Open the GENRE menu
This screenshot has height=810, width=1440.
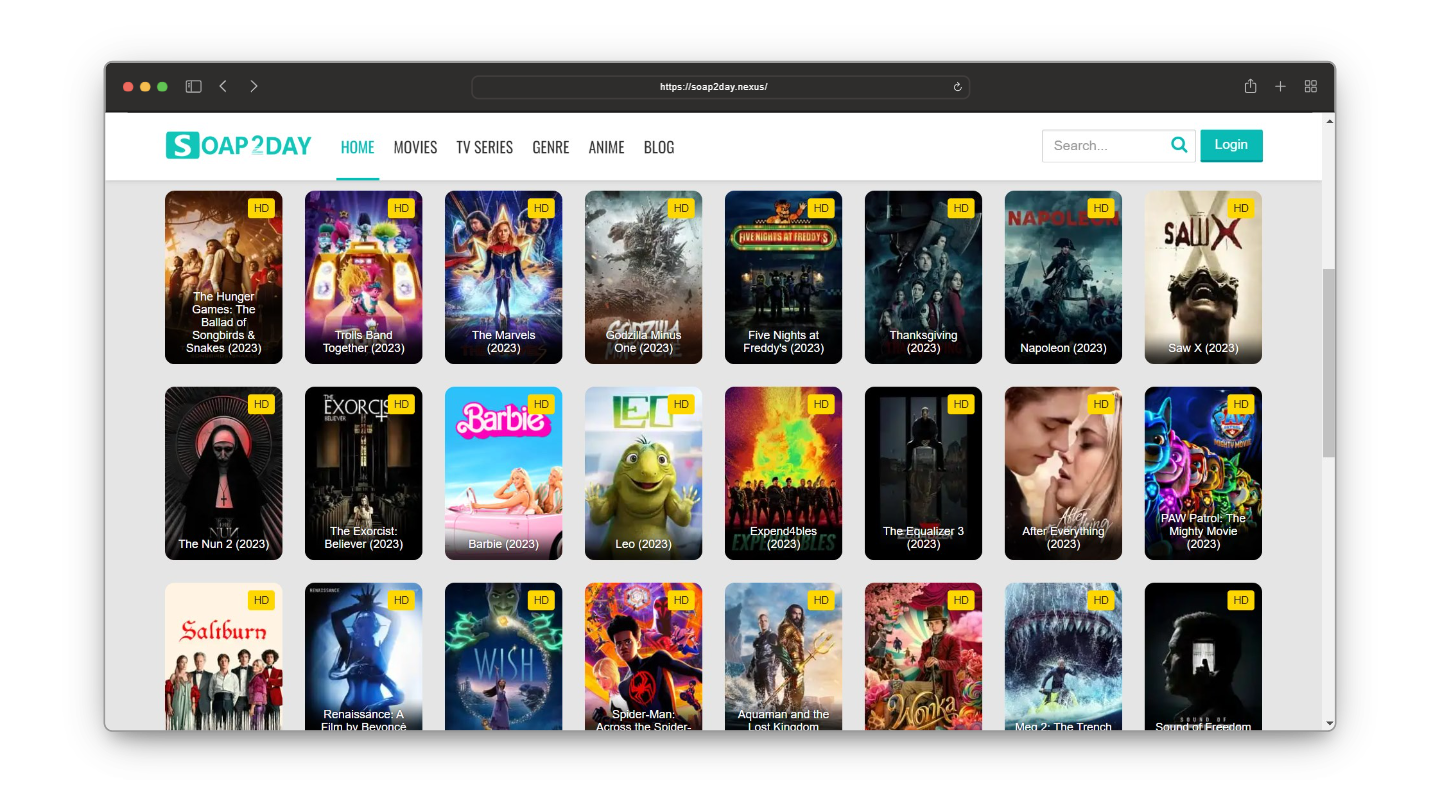[551, 147]
